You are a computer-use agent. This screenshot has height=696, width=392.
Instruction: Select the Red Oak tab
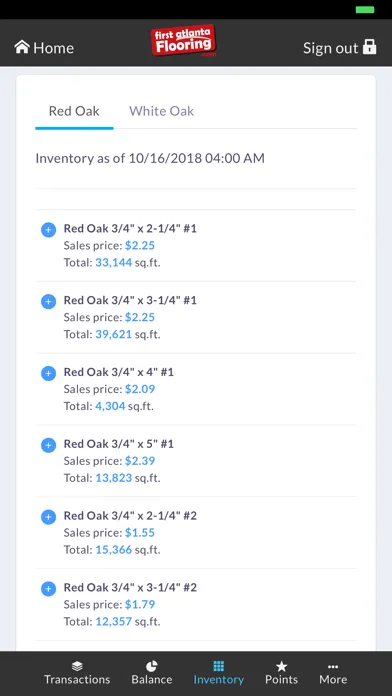[x=74, y=111]
